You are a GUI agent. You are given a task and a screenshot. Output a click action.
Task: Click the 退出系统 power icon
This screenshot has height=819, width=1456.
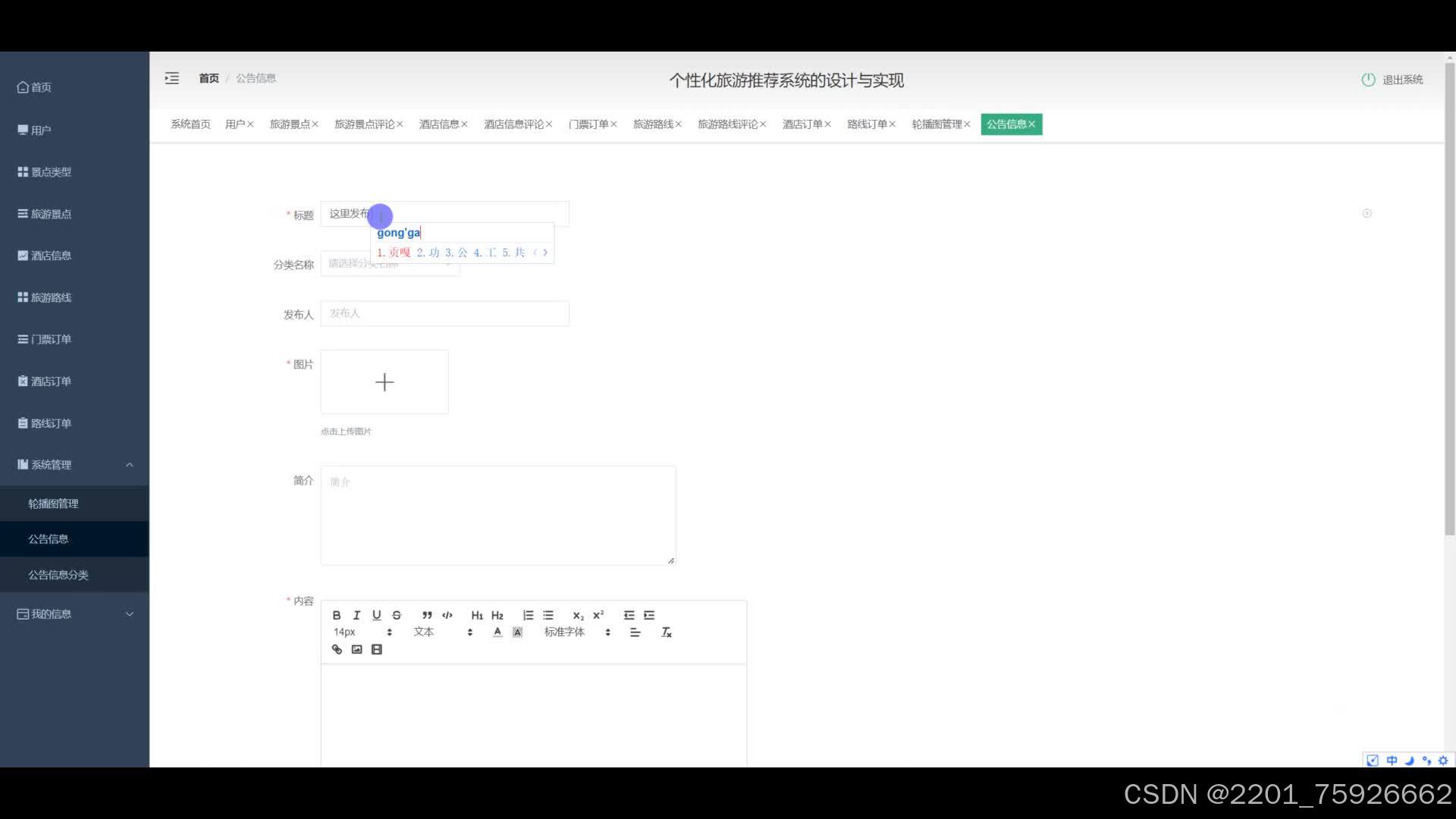point(1368,80)
